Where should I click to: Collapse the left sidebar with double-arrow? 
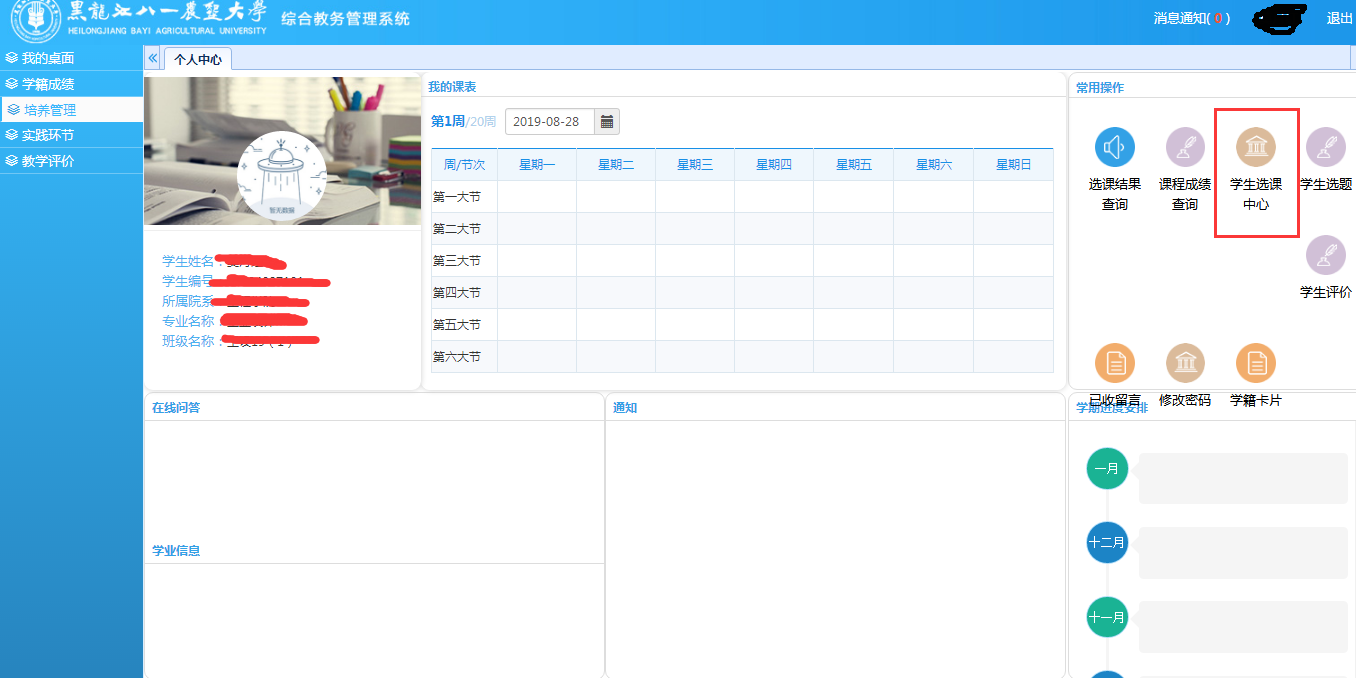click(x=153, y=59)
